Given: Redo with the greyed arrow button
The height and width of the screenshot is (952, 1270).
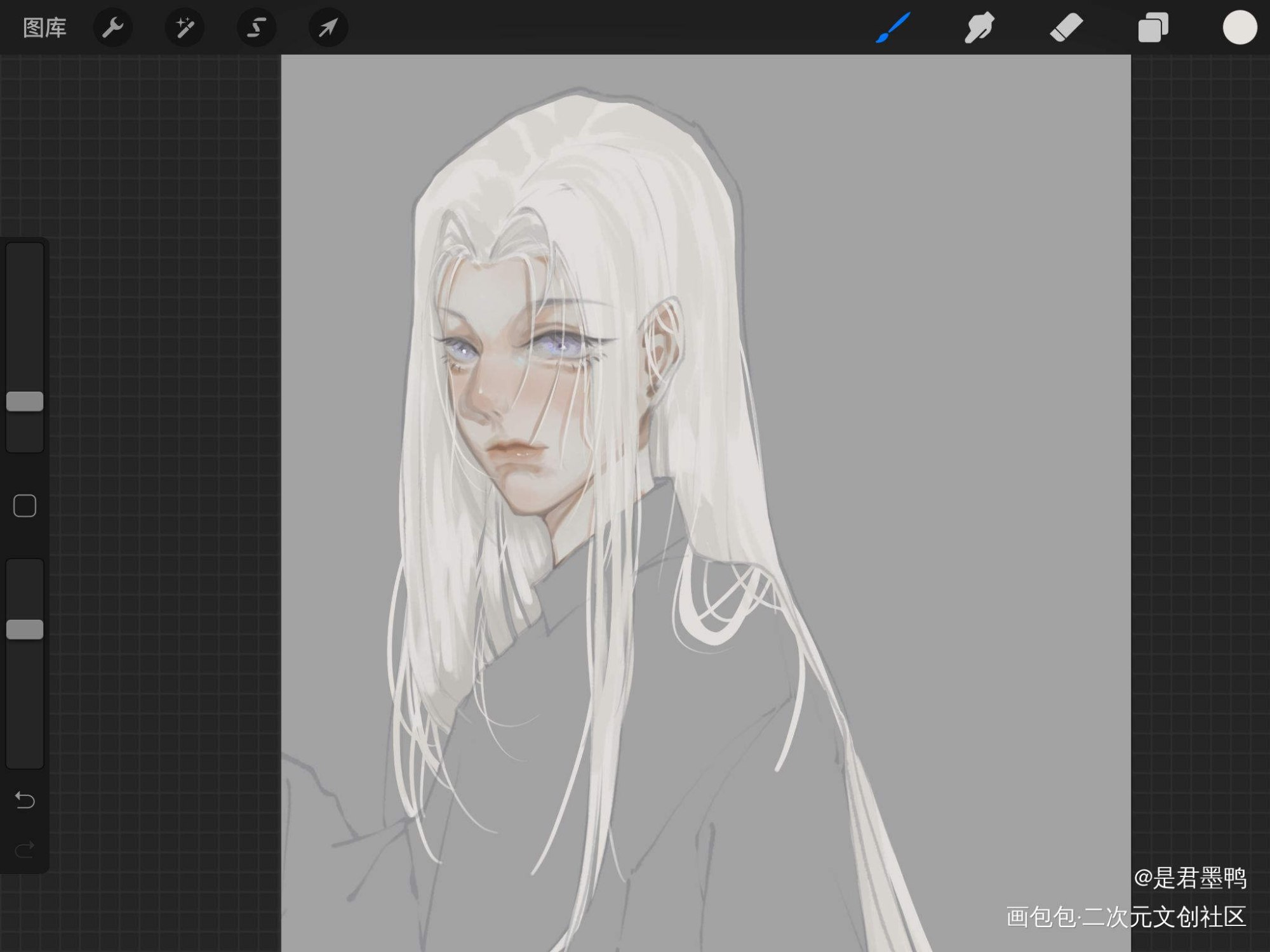Looking at the screenshot, I should click(x=25, y=849).
